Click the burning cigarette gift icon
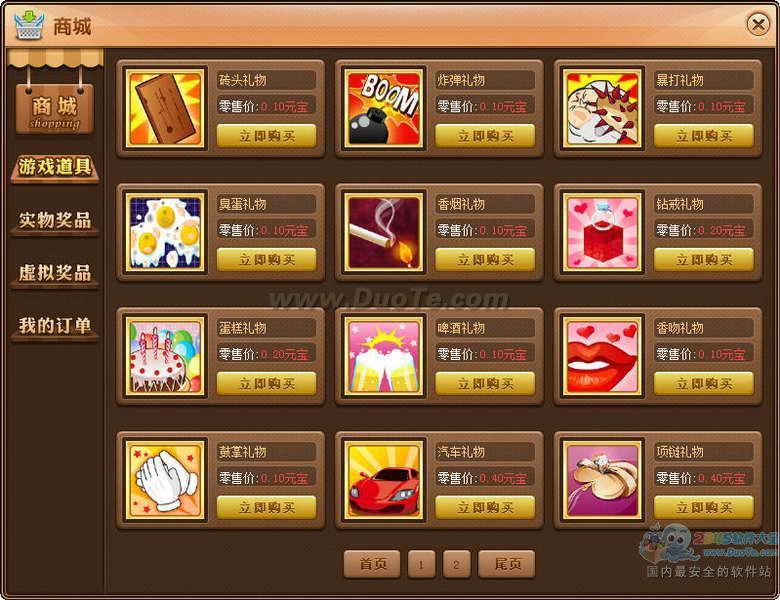 click(384, 232)
